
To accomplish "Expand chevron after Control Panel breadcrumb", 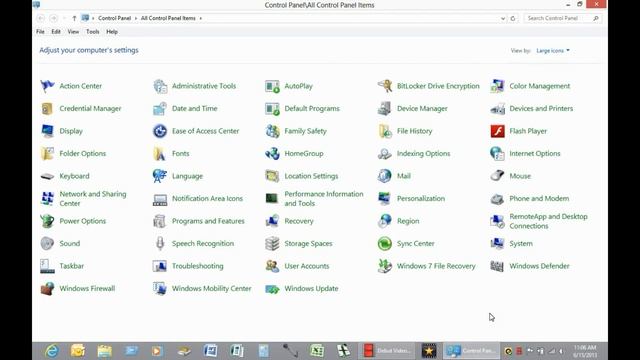I will tap(136, 18).
